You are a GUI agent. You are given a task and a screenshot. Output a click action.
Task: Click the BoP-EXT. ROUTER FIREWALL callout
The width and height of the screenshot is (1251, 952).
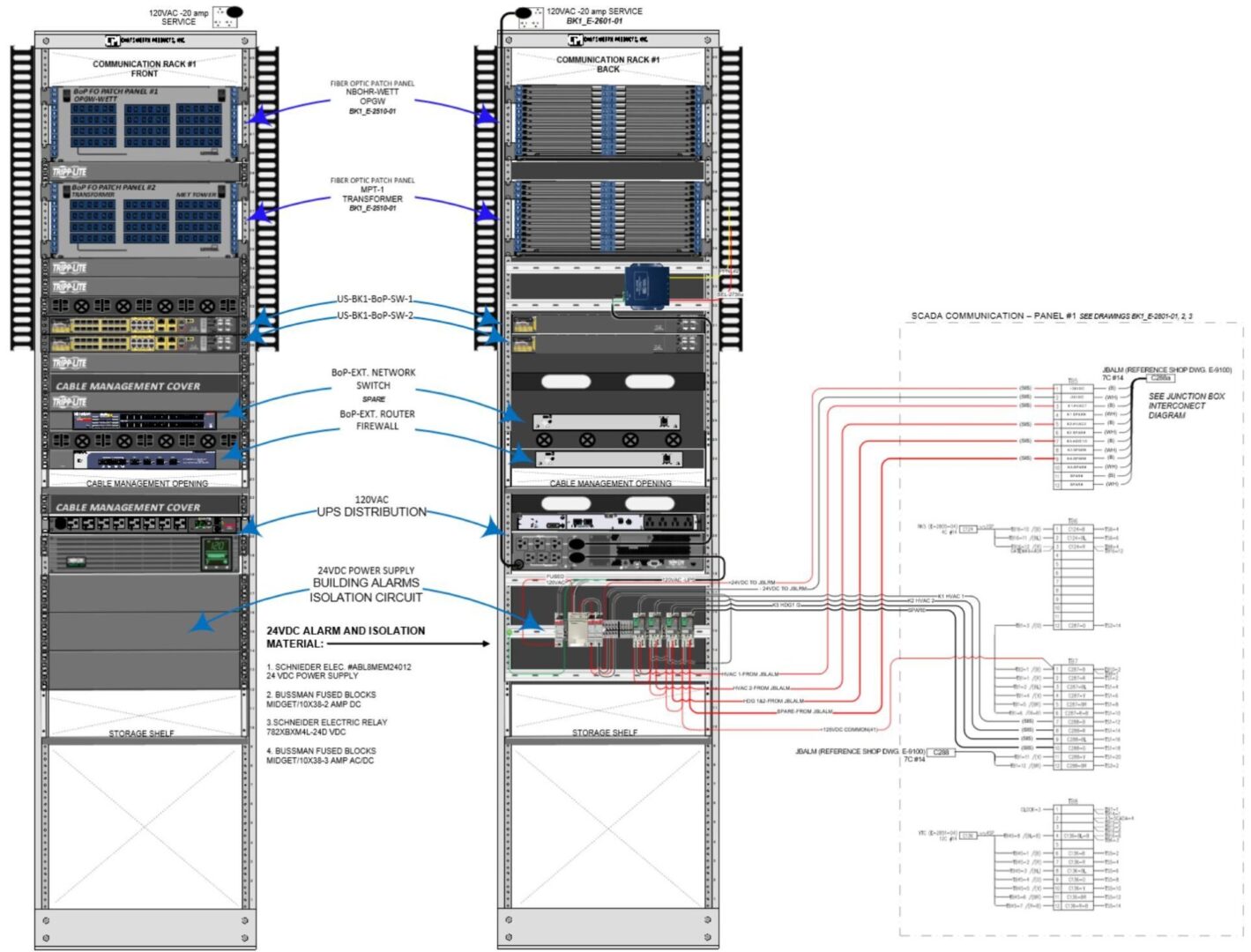point(377,420)
